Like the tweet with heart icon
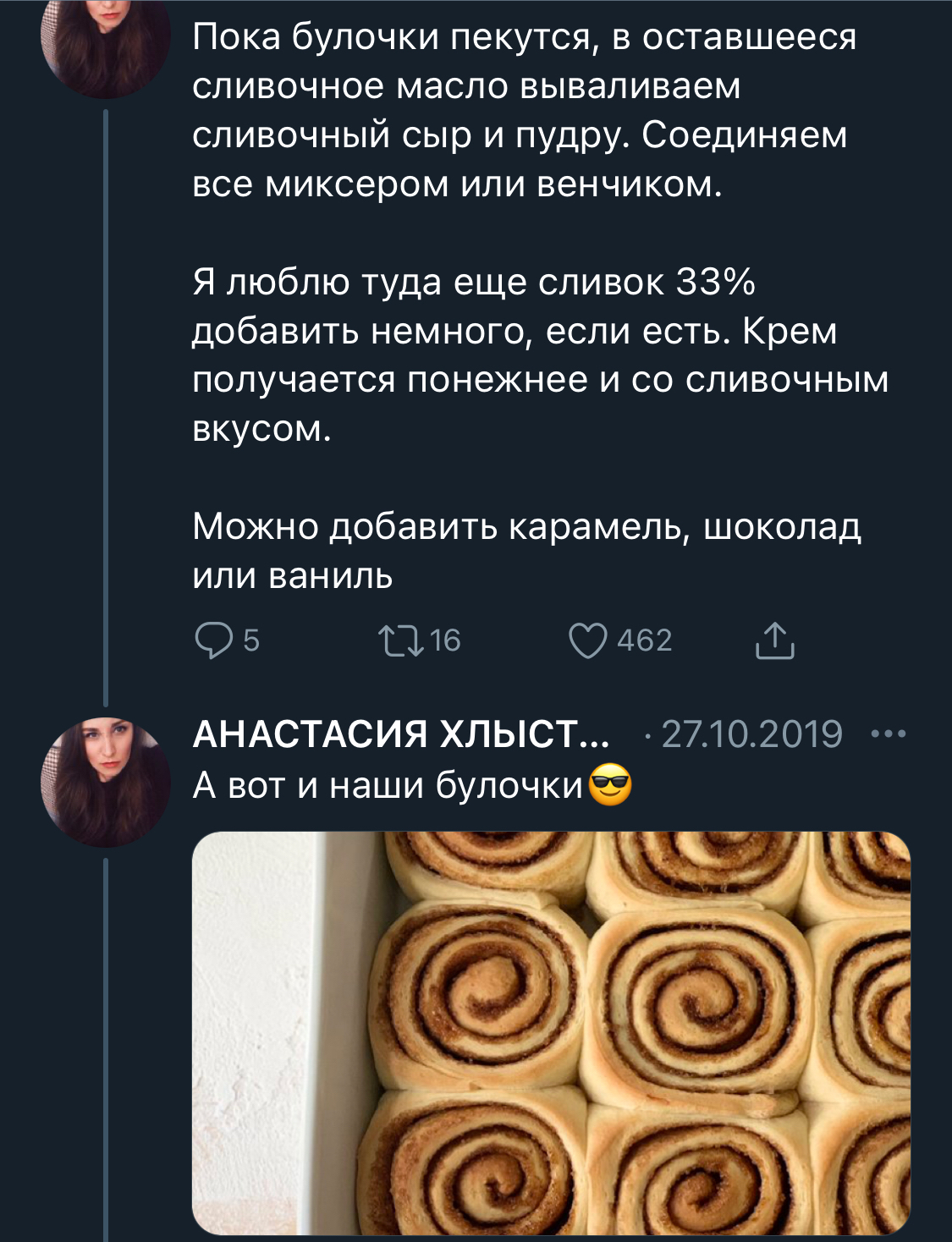Screen dimensions: 952x1242 587,640
